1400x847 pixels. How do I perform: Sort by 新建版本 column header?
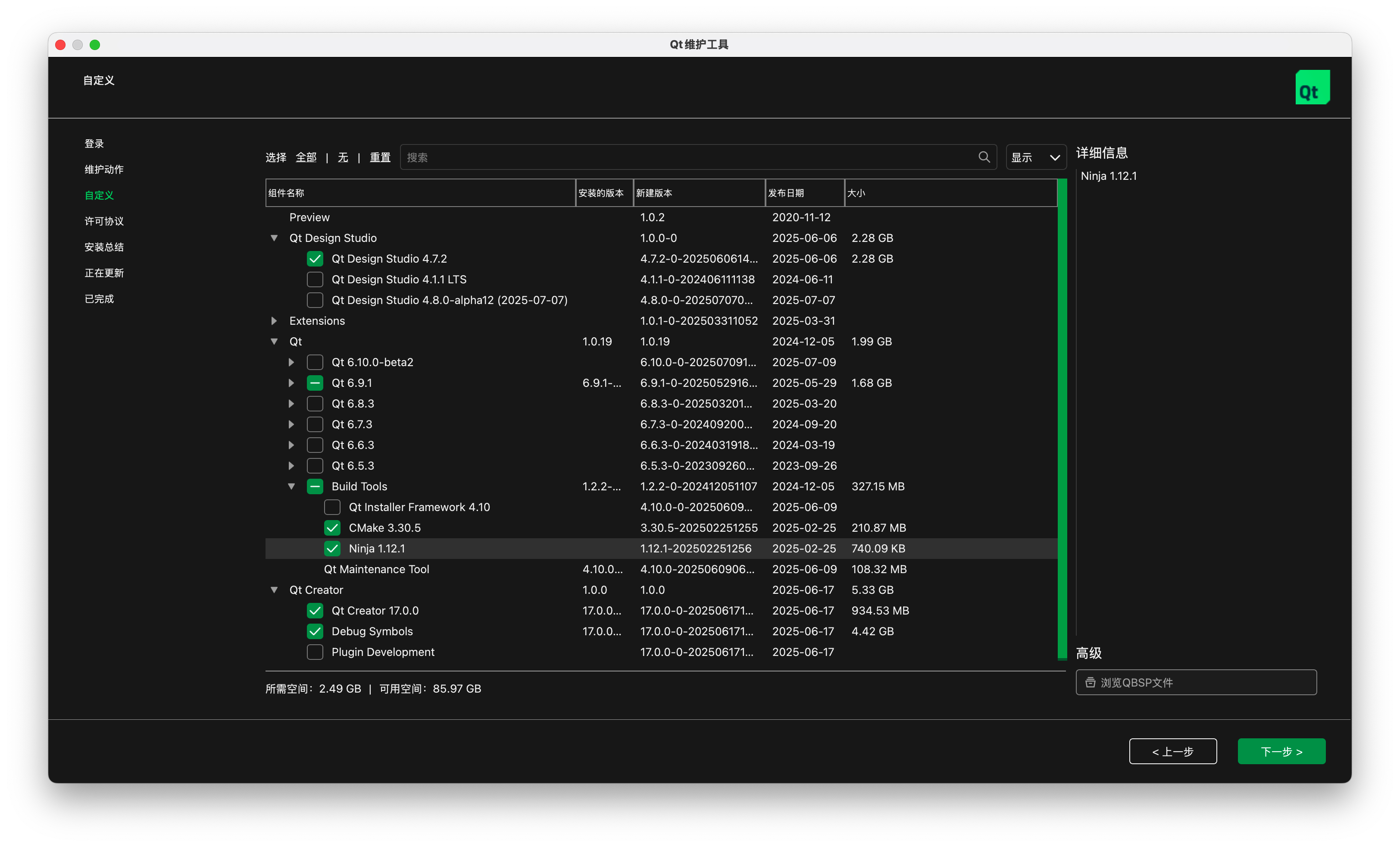[700, 193]
